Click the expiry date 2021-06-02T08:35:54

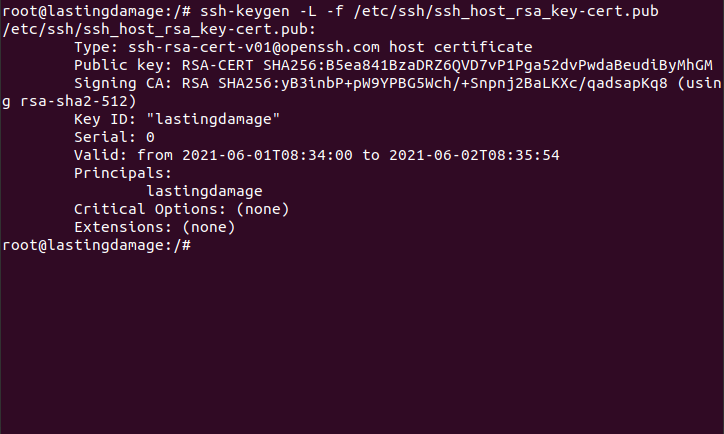point(474,155)
